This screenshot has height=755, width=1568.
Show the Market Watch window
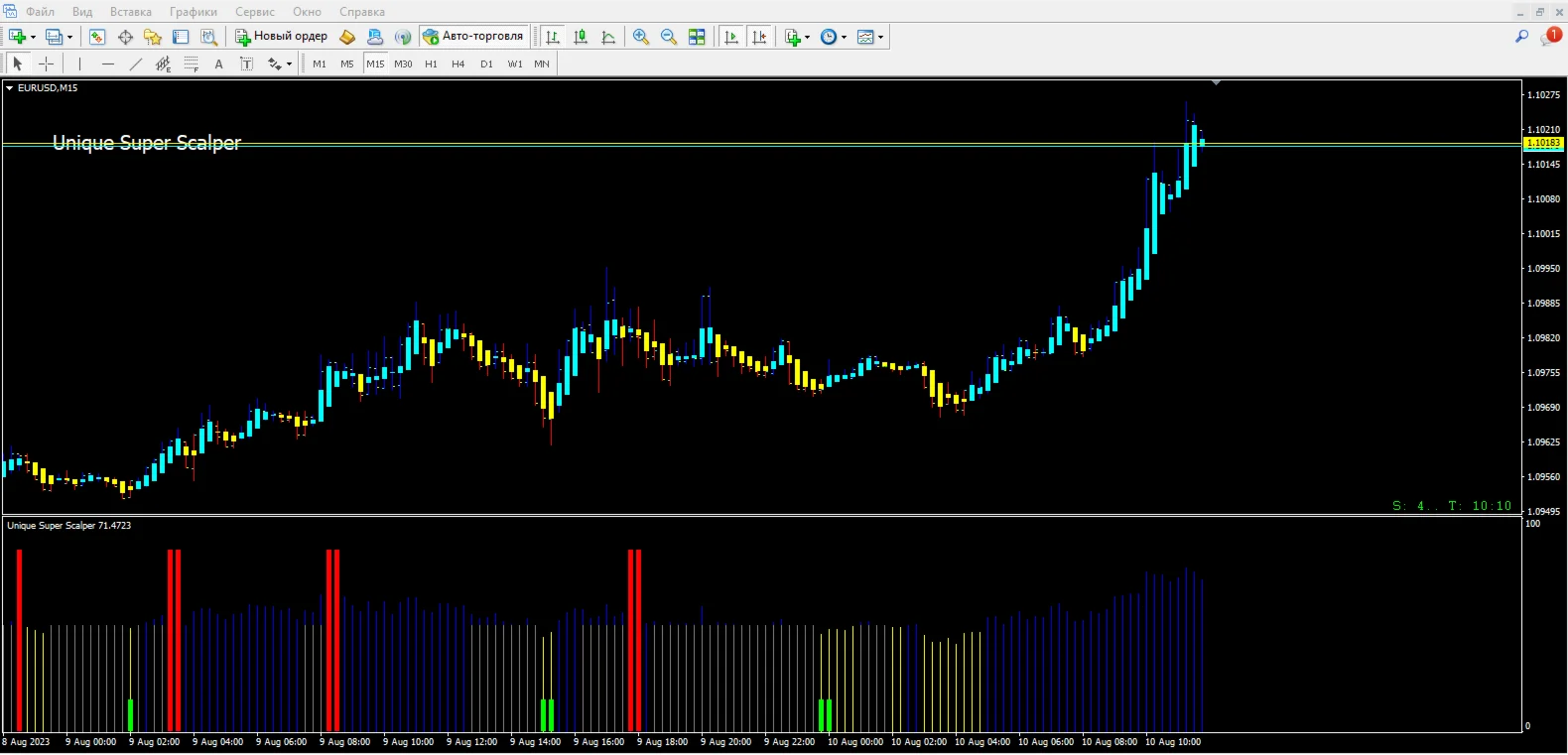pos(97,37)
